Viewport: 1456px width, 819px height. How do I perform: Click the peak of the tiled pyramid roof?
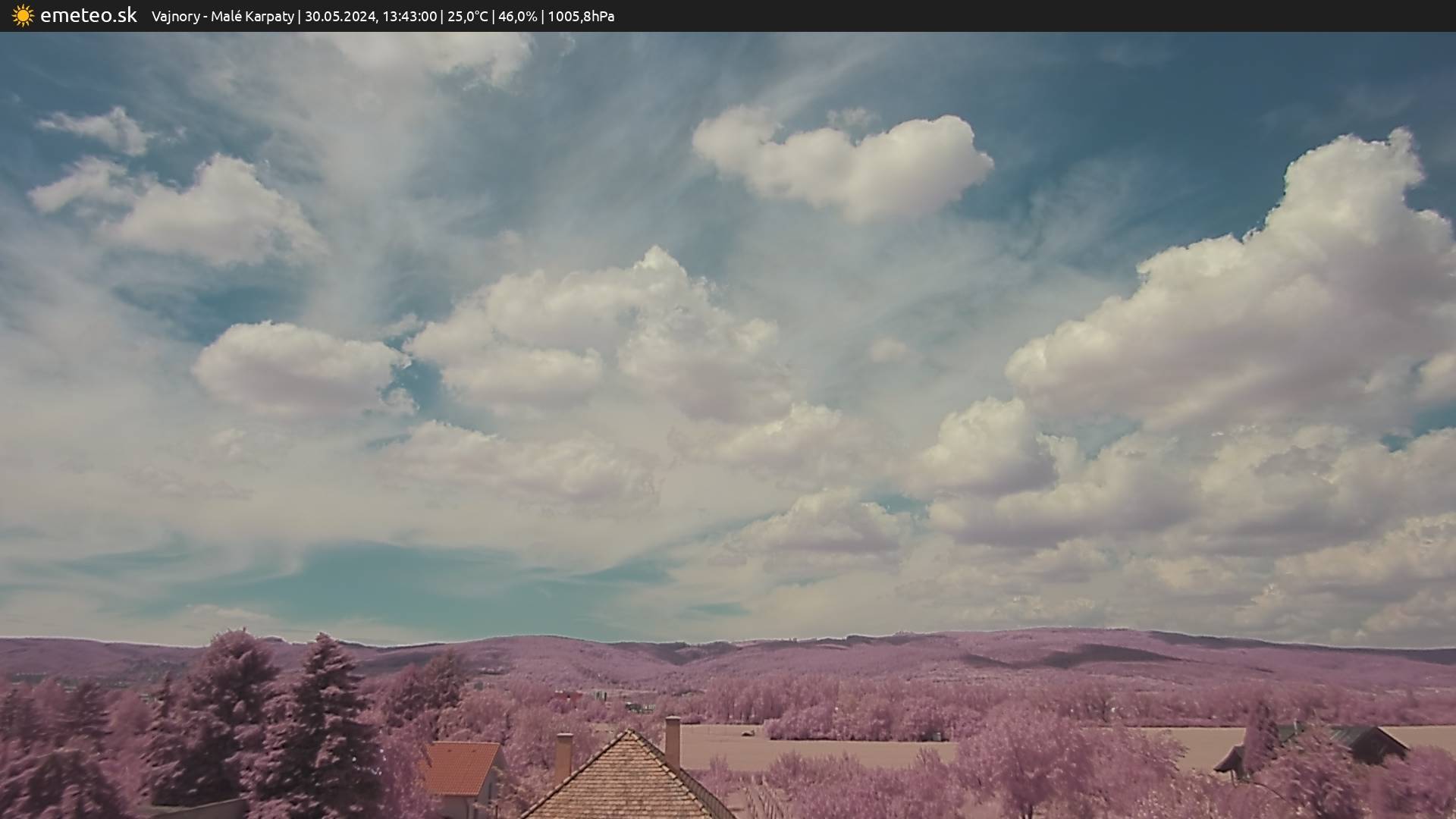[x=629, y=734]
